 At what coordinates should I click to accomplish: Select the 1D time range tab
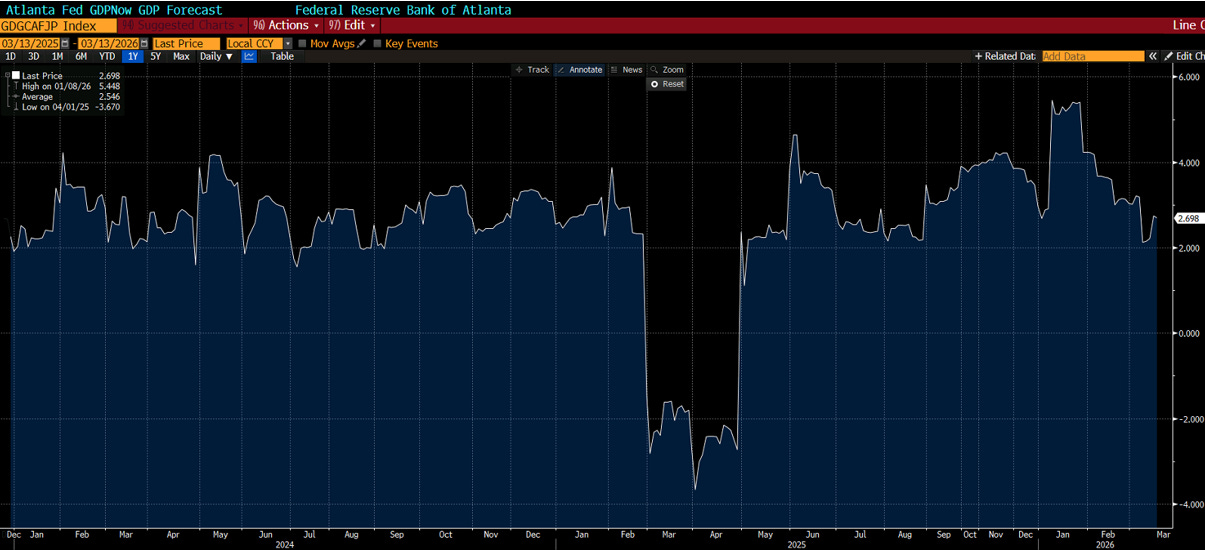click(11, 56)
